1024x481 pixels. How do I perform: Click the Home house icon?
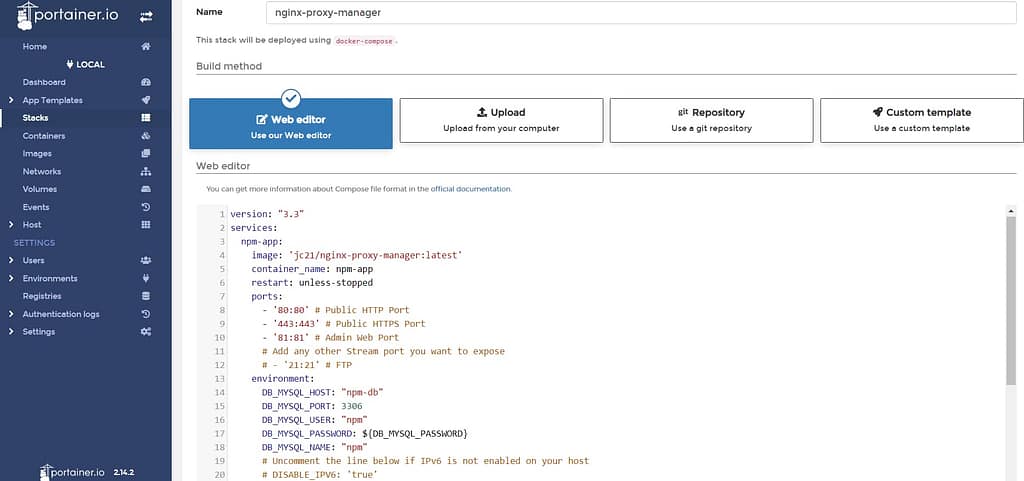146,47
